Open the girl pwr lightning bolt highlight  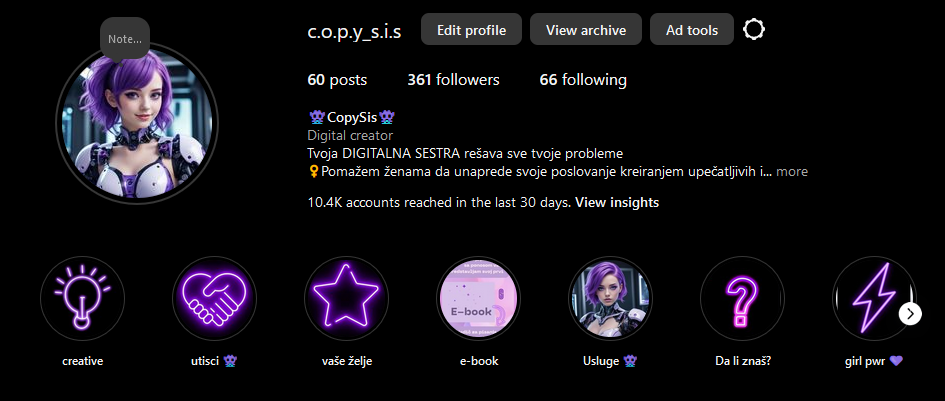click(x=874, y=298)
